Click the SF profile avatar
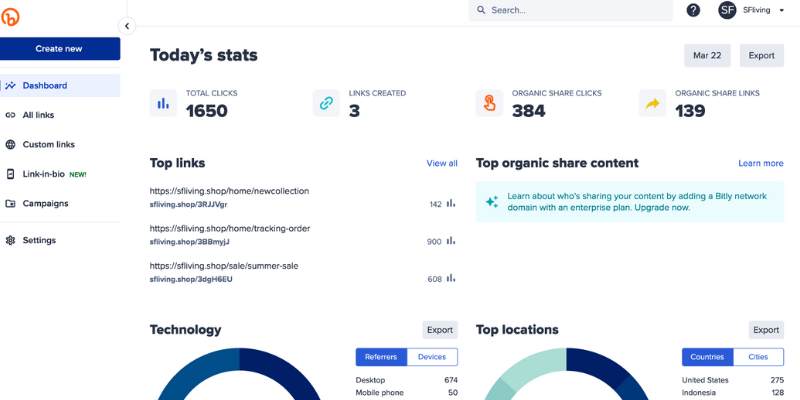This screenshot has height=400, width=800. point(727,10)
